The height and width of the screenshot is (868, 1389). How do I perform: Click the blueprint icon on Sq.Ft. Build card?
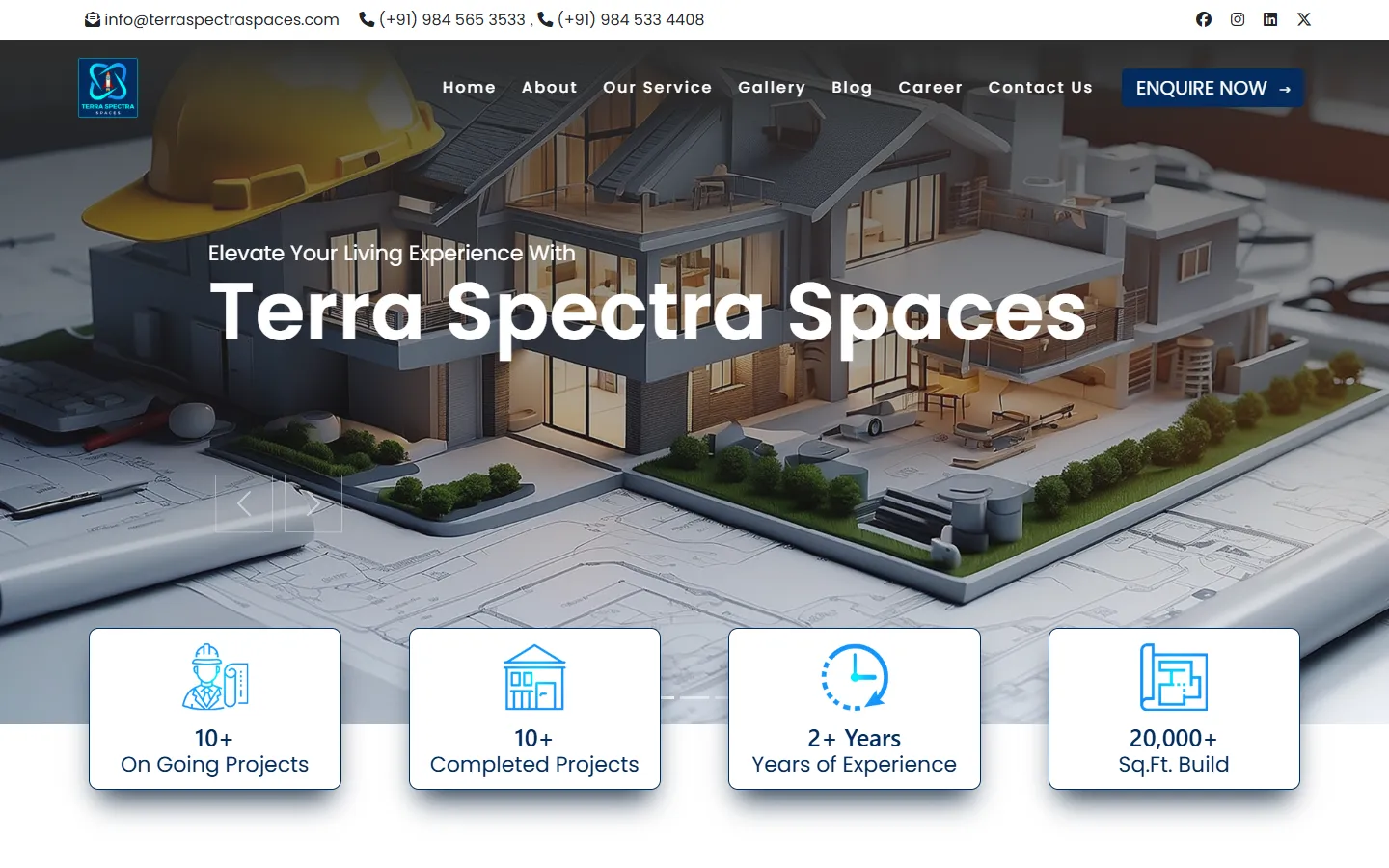tap(1174, 677)
